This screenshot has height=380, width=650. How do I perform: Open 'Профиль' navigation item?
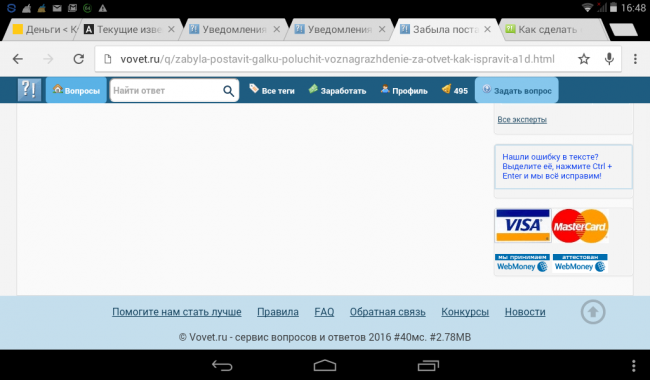pos(404,90)
